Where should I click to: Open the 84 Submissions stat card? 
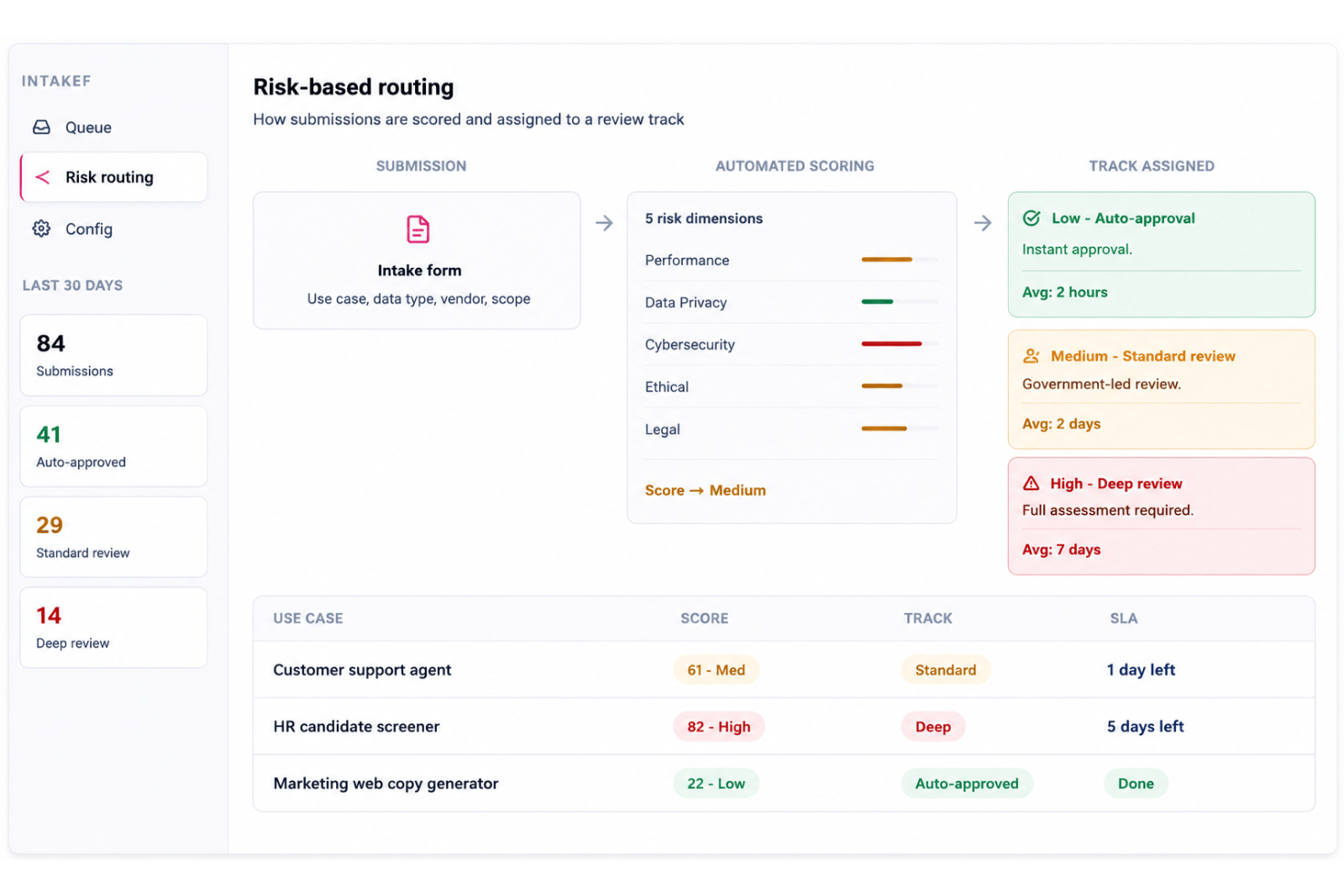114,355
